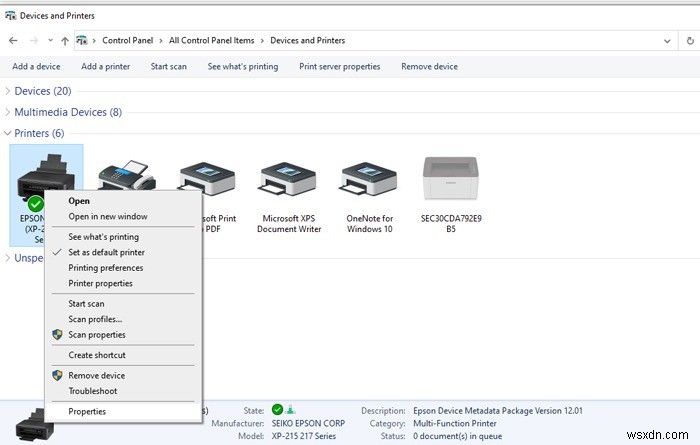Click the Epson XP-215 printer icon
Screen dimensions: 700x445
pos(45,170)
